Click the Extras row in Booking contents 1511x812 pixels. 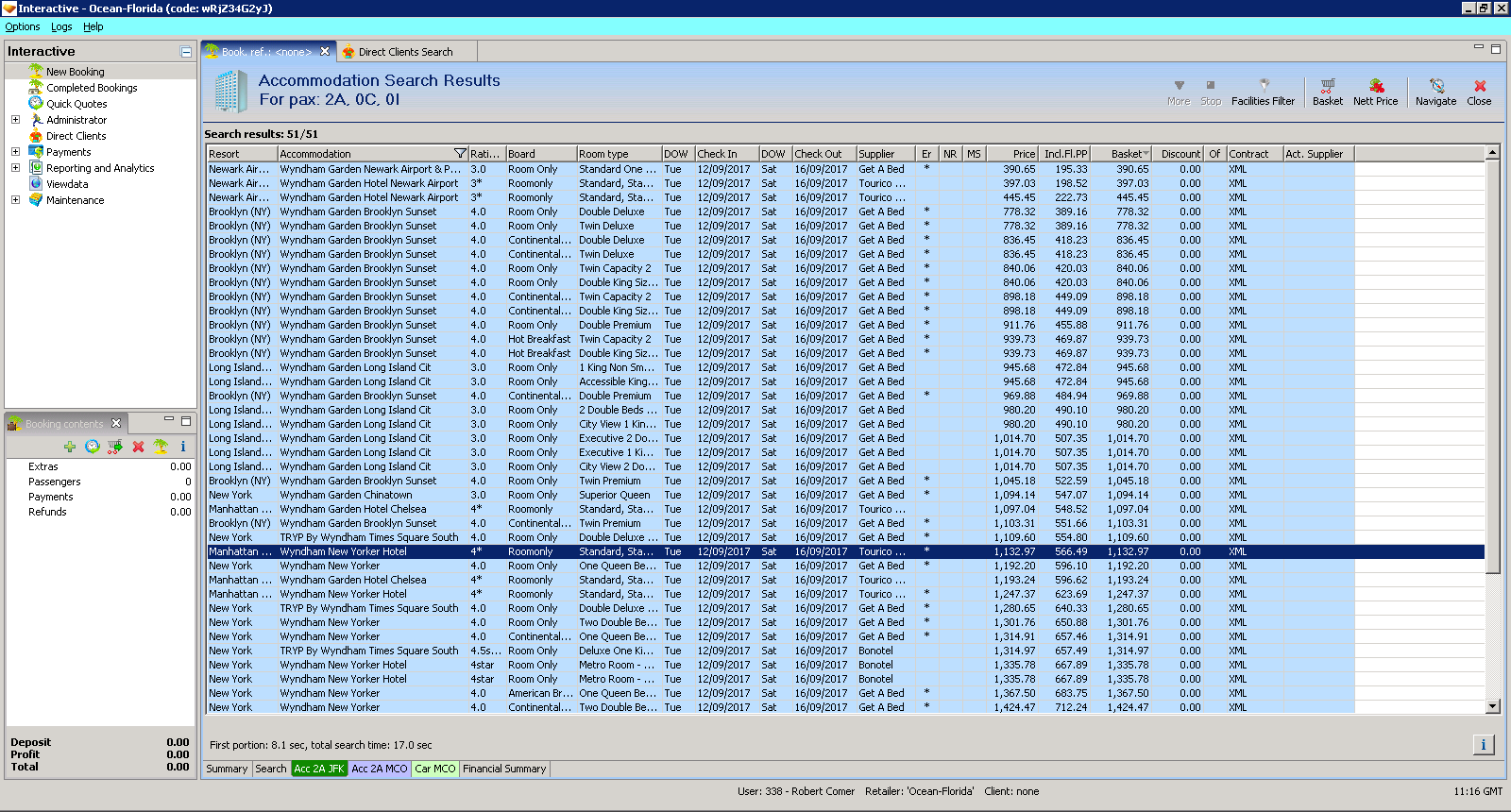pos(100,466)
